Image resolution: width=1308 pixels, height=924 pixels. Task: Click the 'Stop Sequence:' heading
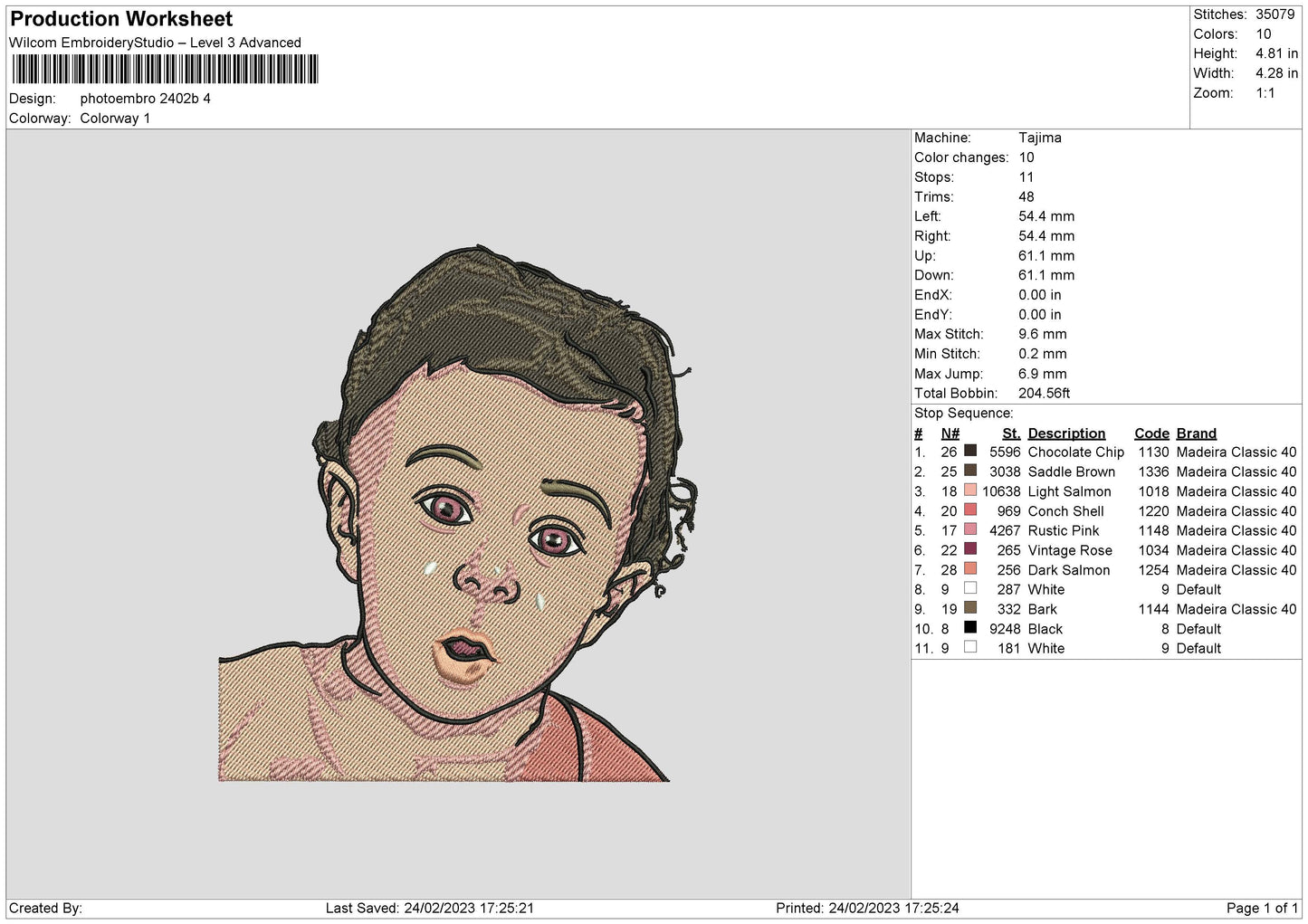coord(964,414)
